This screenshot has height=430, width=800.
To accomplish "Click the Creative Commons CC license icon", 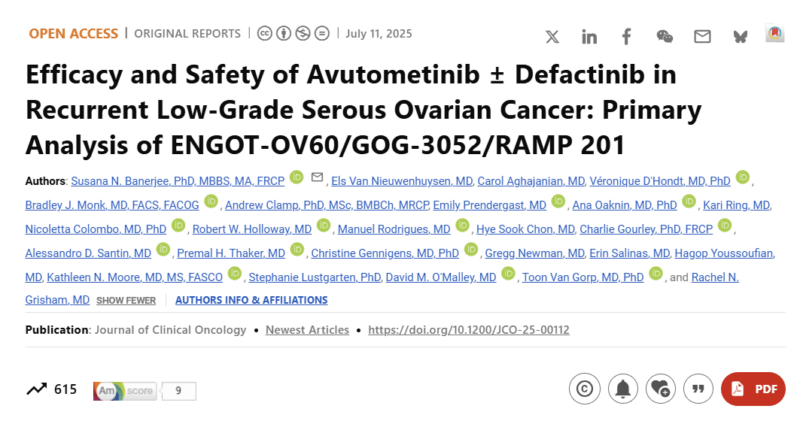I will (x=264, y=34).
